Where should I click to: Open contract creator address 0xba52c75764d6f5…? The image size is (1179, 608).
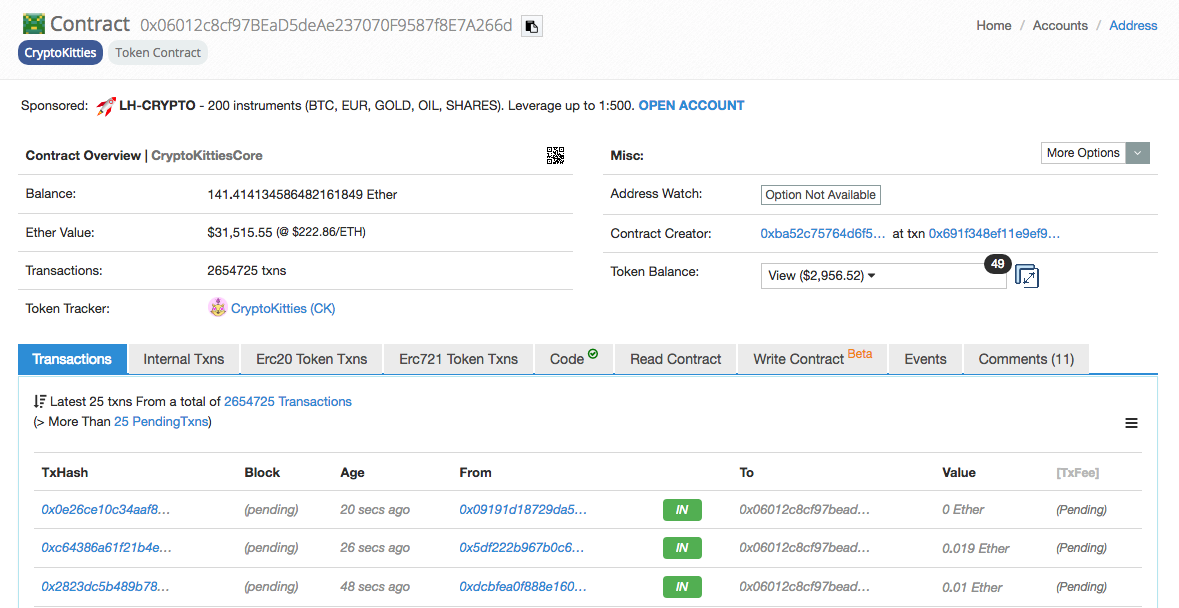click(823, 234)
